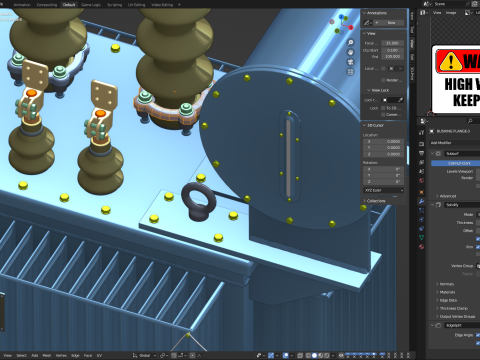Toggle perspective/orthographic grid icon

click(x=350, y=72)
